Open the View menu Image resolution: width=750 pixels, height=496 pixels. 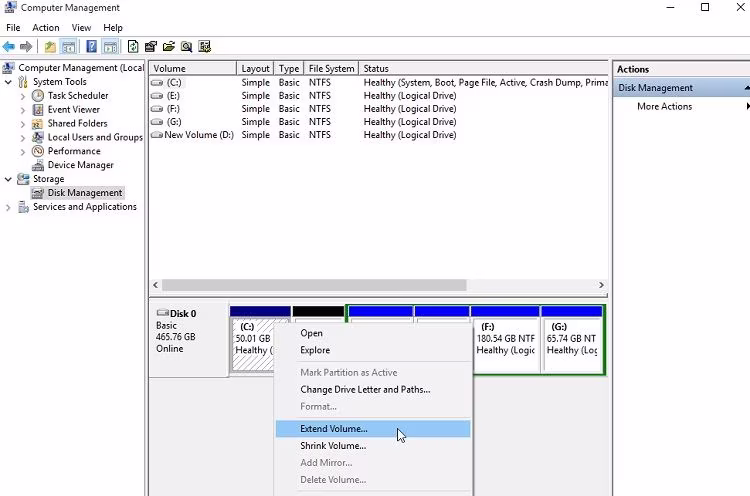point(81,28)
